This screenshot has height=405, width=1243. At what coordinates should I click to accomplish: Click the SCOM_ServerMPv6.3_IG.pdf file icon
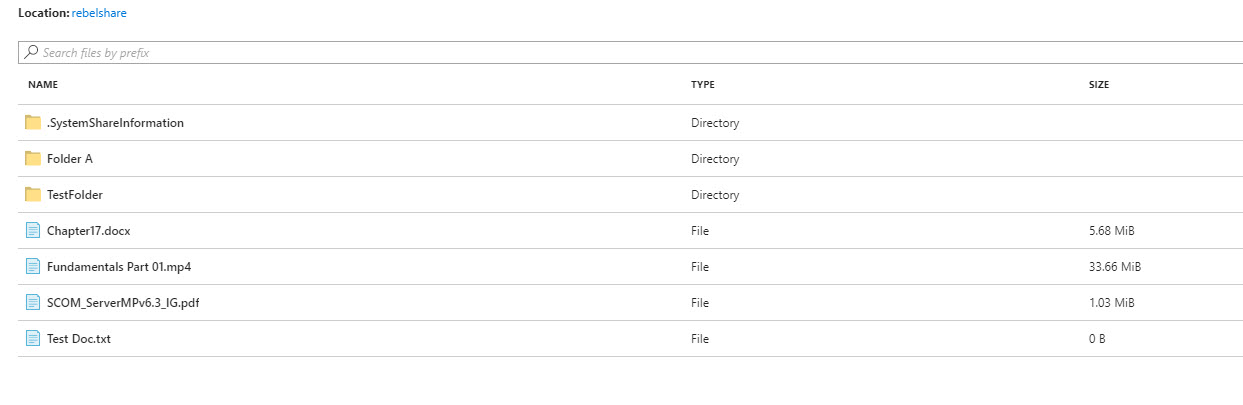33,303
